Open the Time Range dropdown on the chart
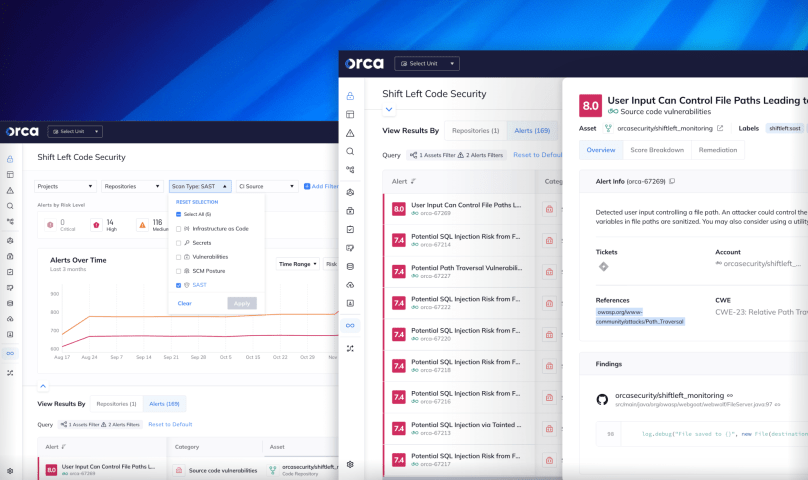Viewport: 808px width, 480px height. click(298, 264)
